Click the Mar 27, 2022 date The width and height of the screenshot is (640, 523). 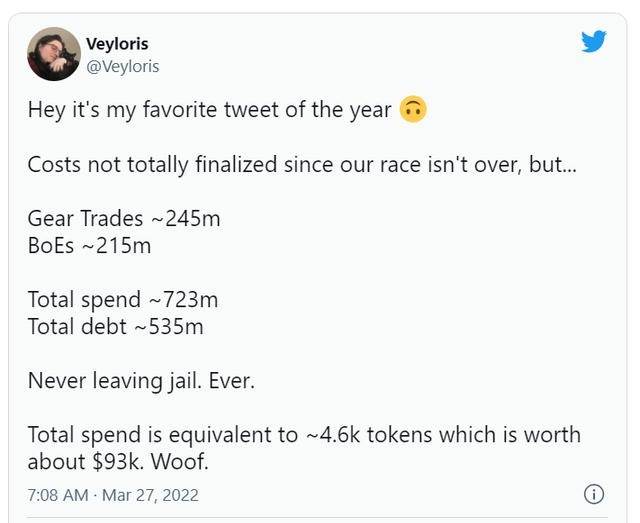pyautogui.click(x=152, y=495)
